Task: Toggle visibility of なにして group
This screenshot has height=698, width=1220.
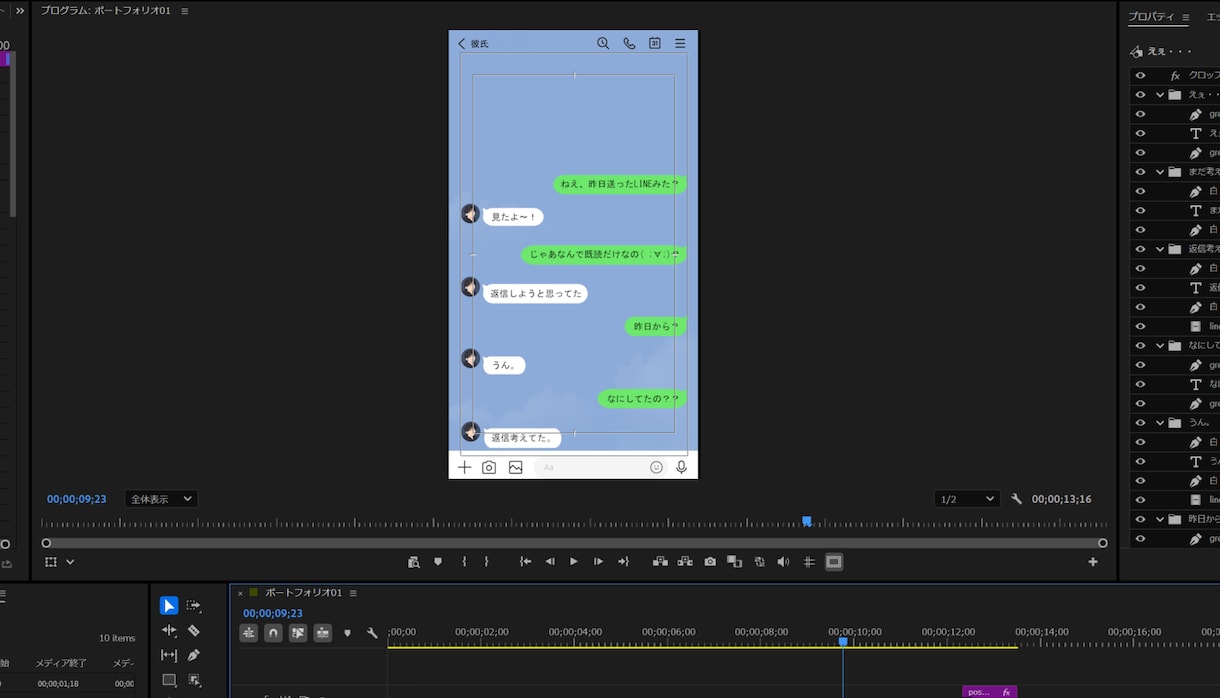Action: (x=1140, y=345)
